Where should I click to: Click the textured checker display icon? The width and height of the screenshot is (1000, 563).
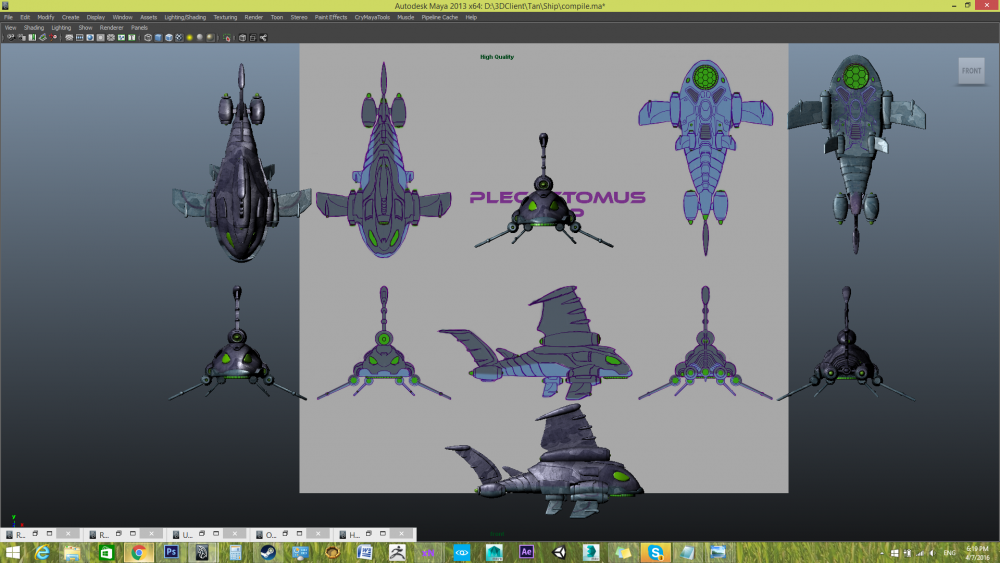point(179,38)
